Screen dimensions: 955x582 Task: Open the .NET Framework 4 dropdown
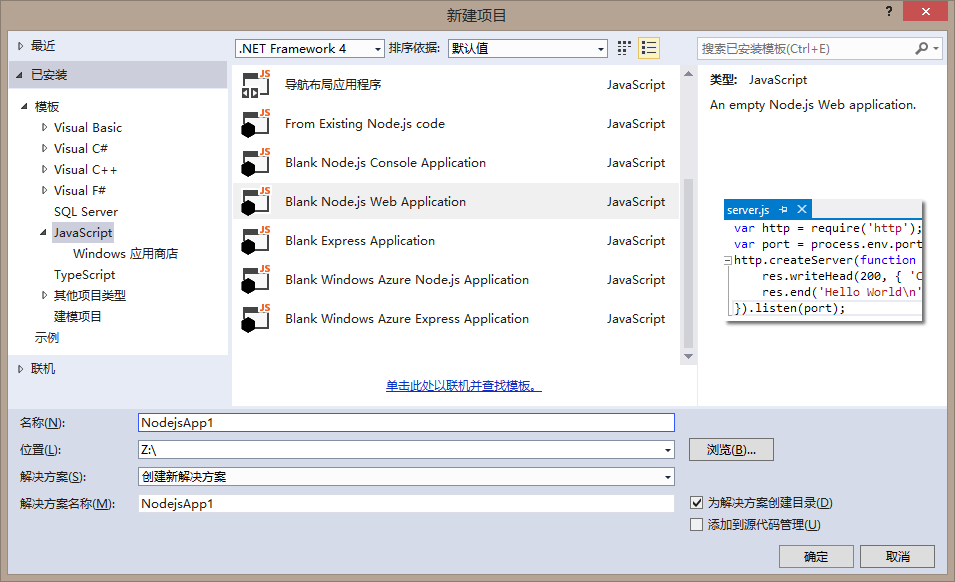(310, 48)
